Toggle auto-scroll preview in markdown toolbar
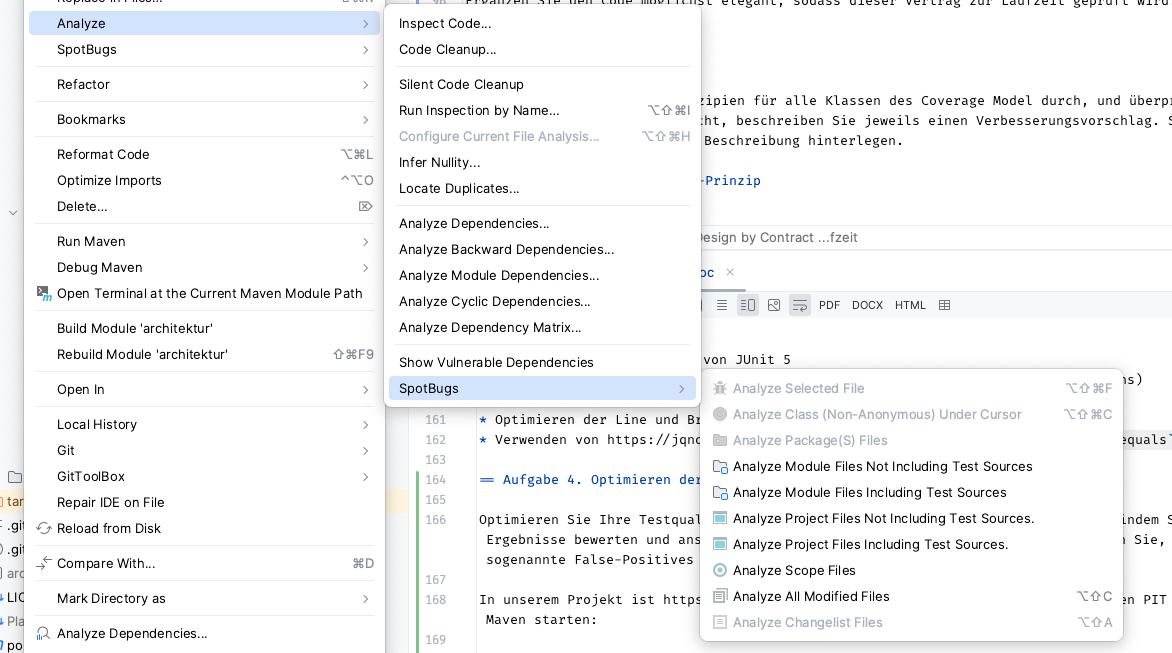 (x=800, y=305)
